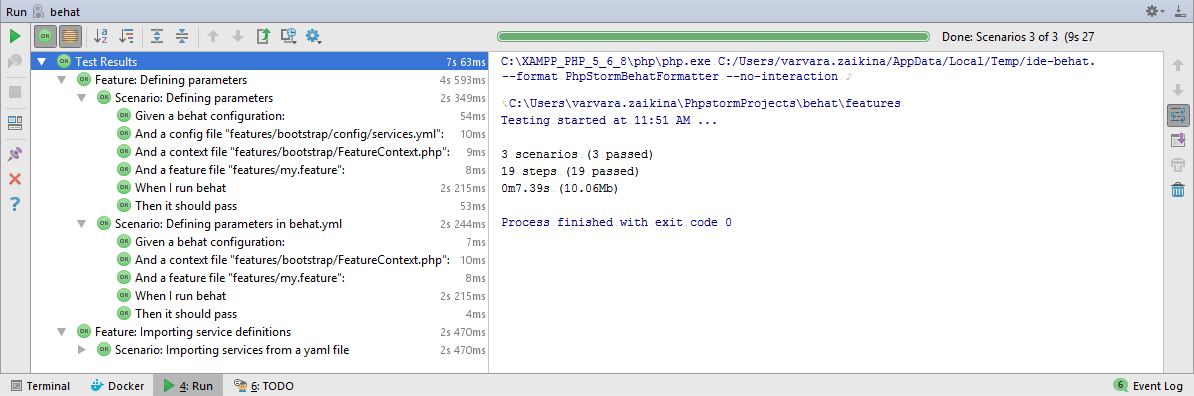The image size is (1194, 396).
Task: Select the Test Results row
Action: pyautogui.click(x=260, y=62)
